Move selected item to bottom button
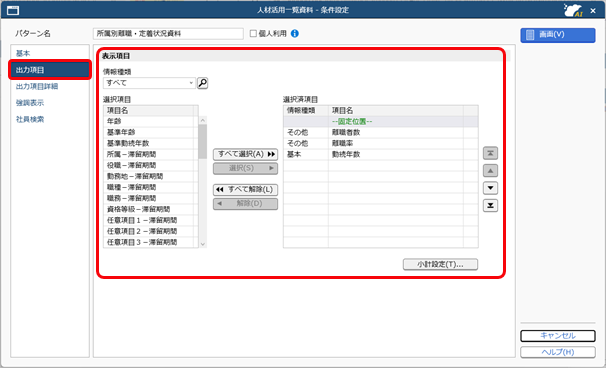 pos(490,206)
